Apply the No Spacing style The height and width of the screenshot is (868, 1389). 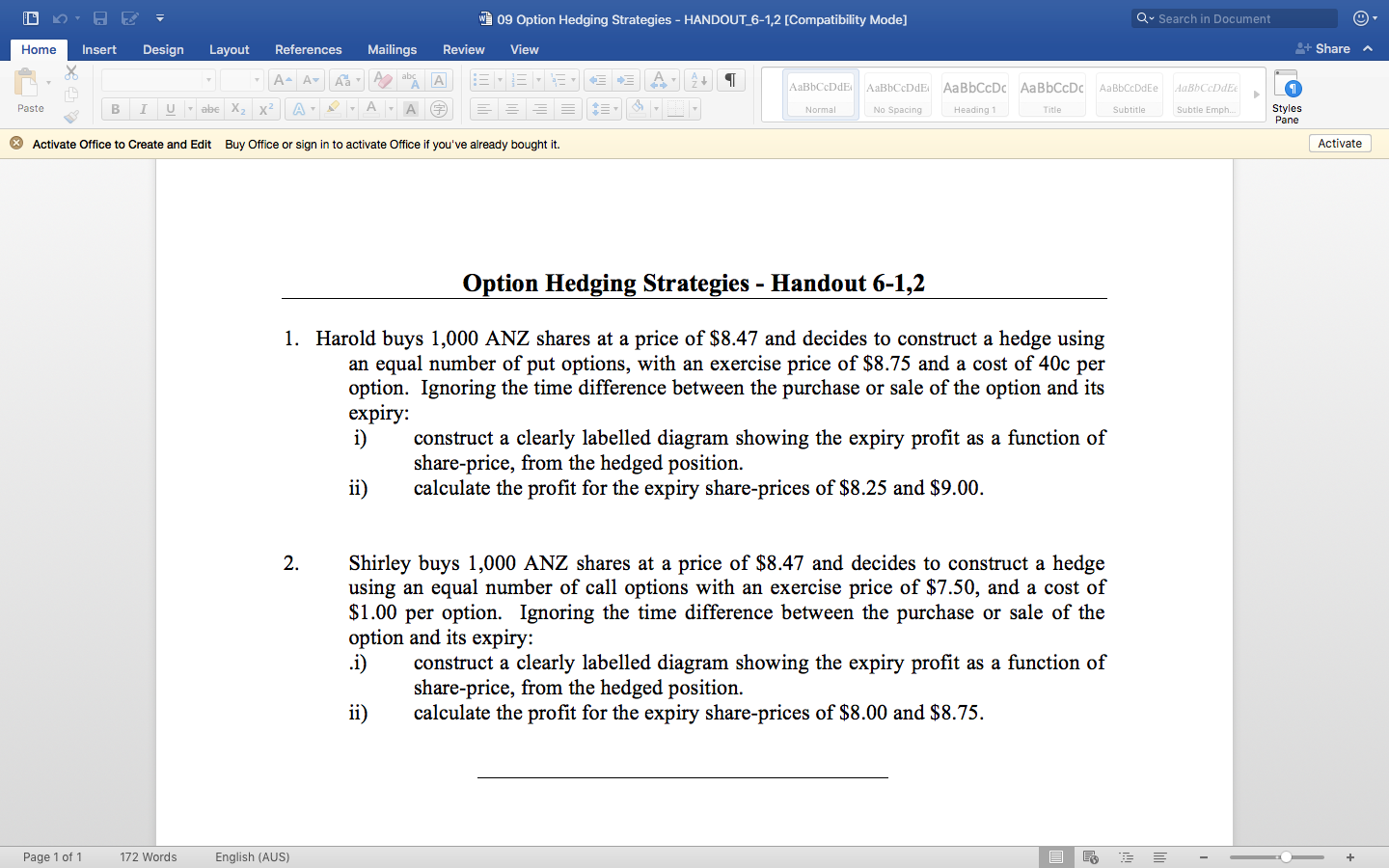(897, 95)
